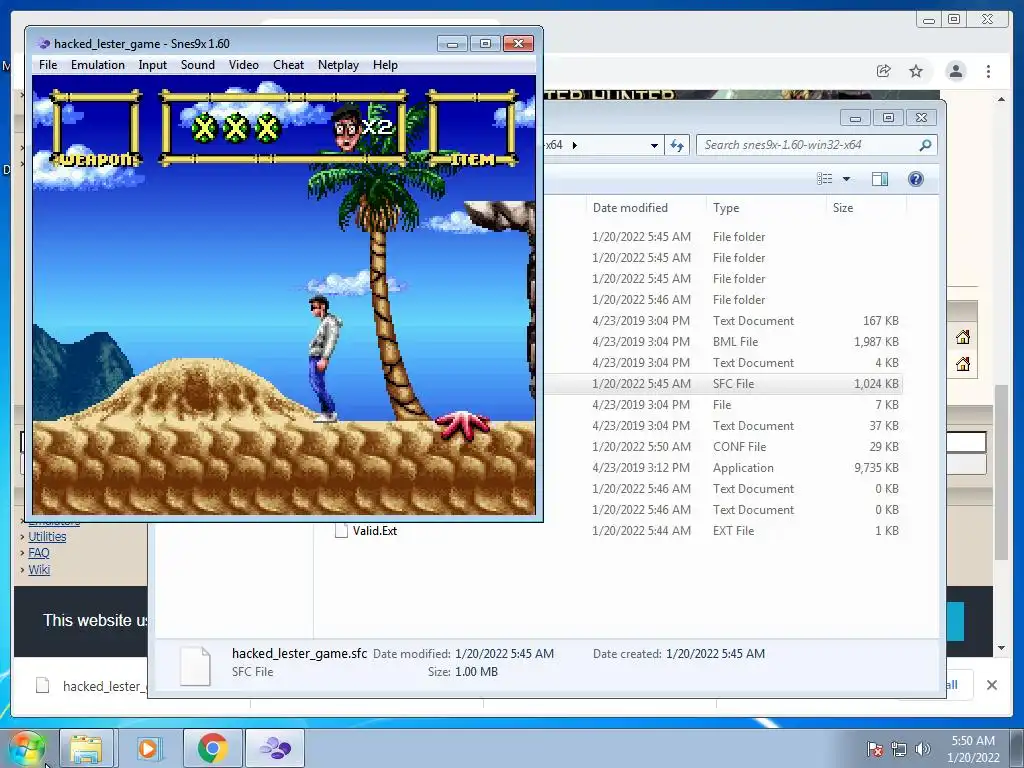The image size is (1024, 768).
Task: Click the search magnifier icon in Explorer
Action: (x=925, y=145)
